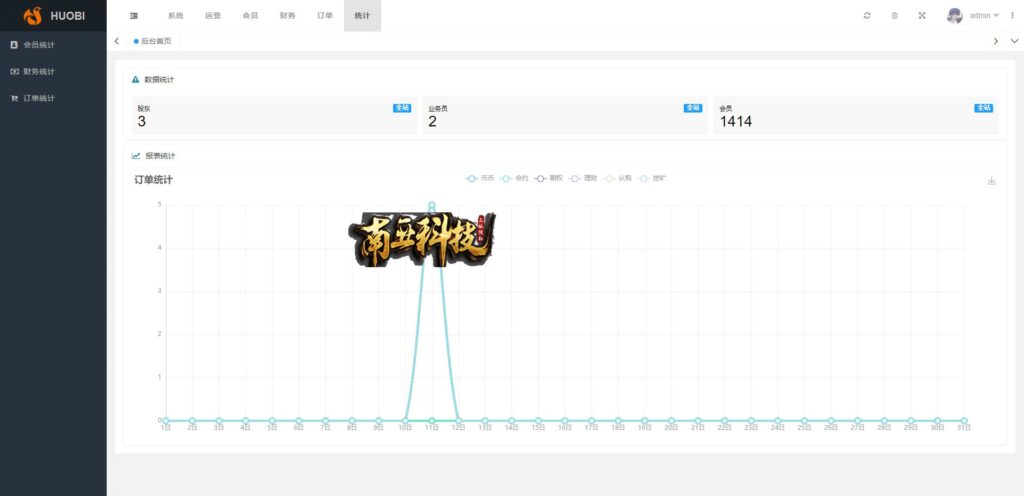Click the data point above 10日
This screenshot has width=1024, height=496.
405,420
